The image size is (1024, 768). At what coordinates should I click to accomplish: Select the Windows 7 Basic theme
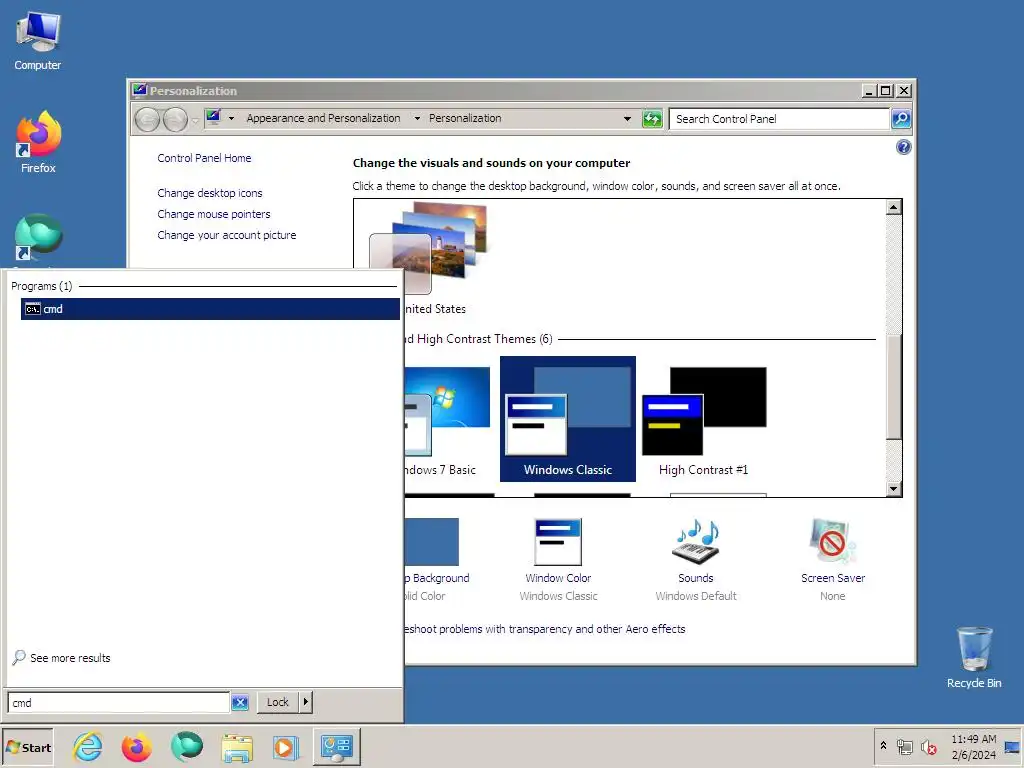pyautogui.click(x=447, y=418)
